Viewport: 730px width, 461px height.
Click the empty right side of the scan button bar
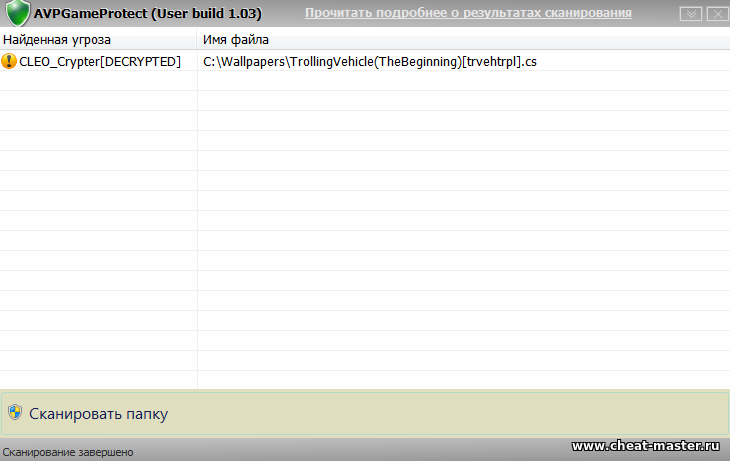[500, 413]
